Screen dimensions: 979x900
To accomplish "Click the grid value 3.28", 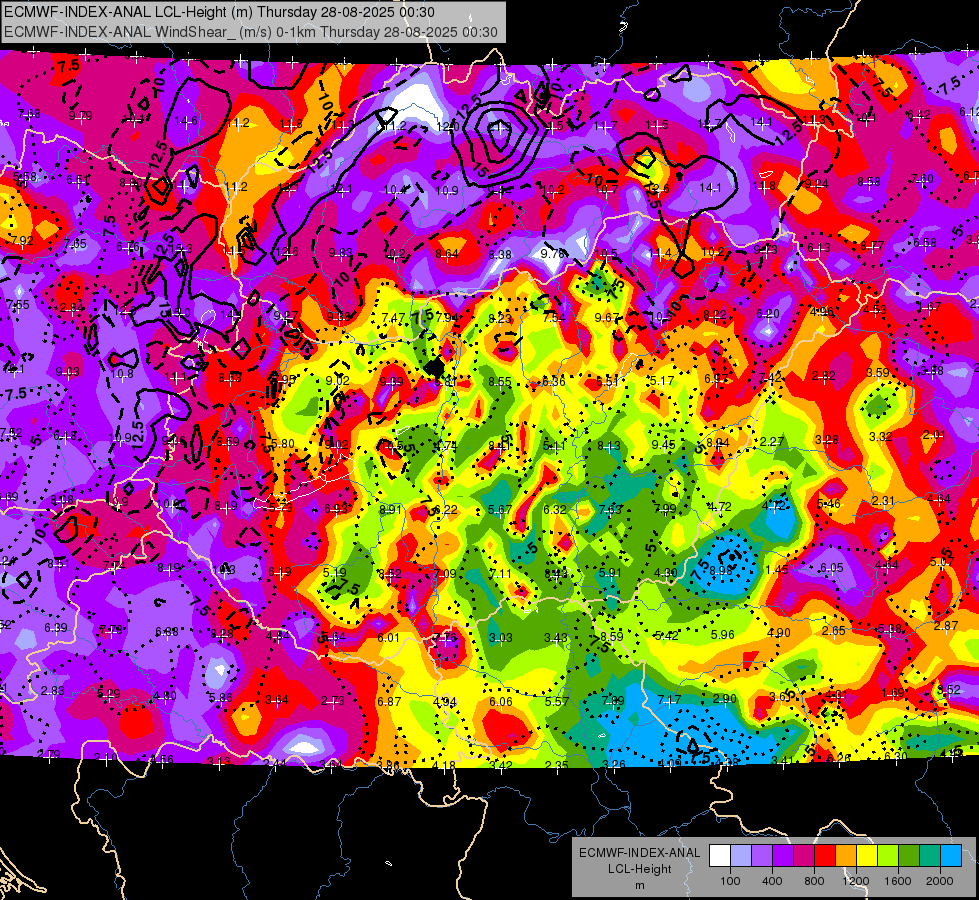I will (826, 440).
